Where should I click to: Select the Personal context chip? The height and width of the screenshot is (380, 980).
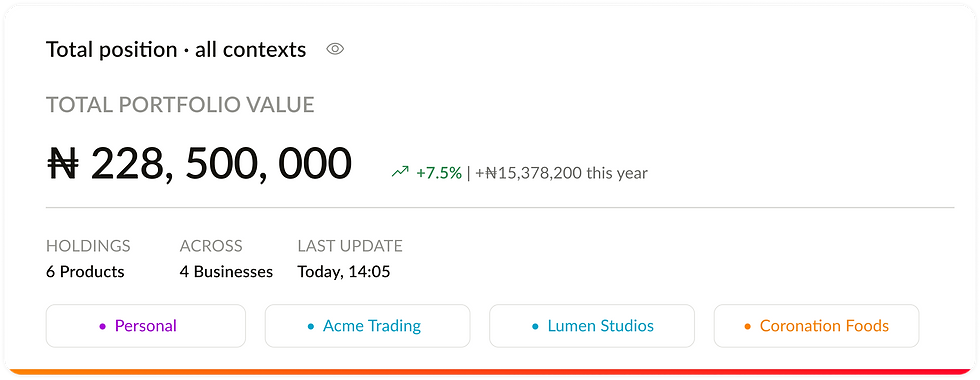[146, 326]
